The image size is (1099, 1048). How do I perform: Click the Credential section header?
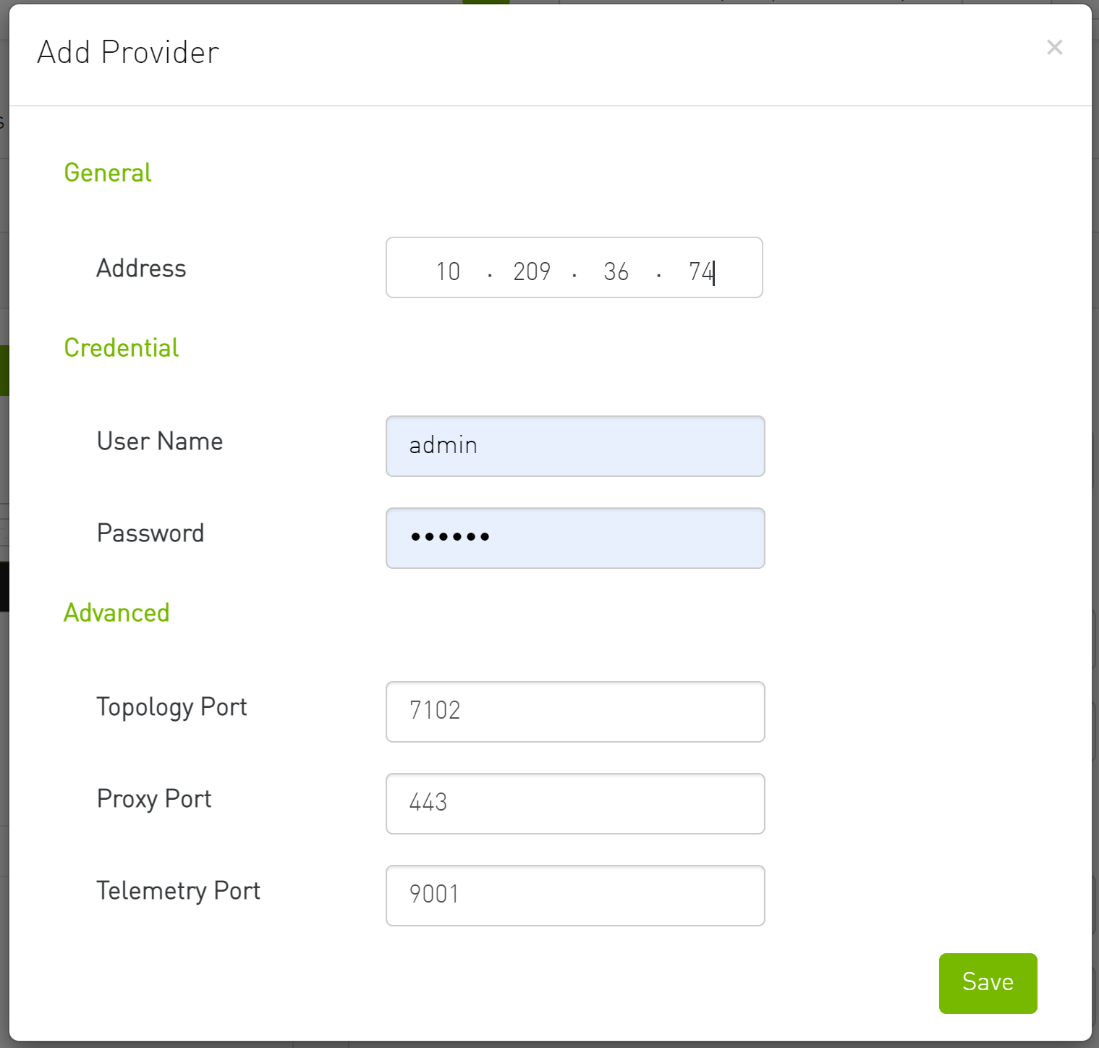(121, 347)
